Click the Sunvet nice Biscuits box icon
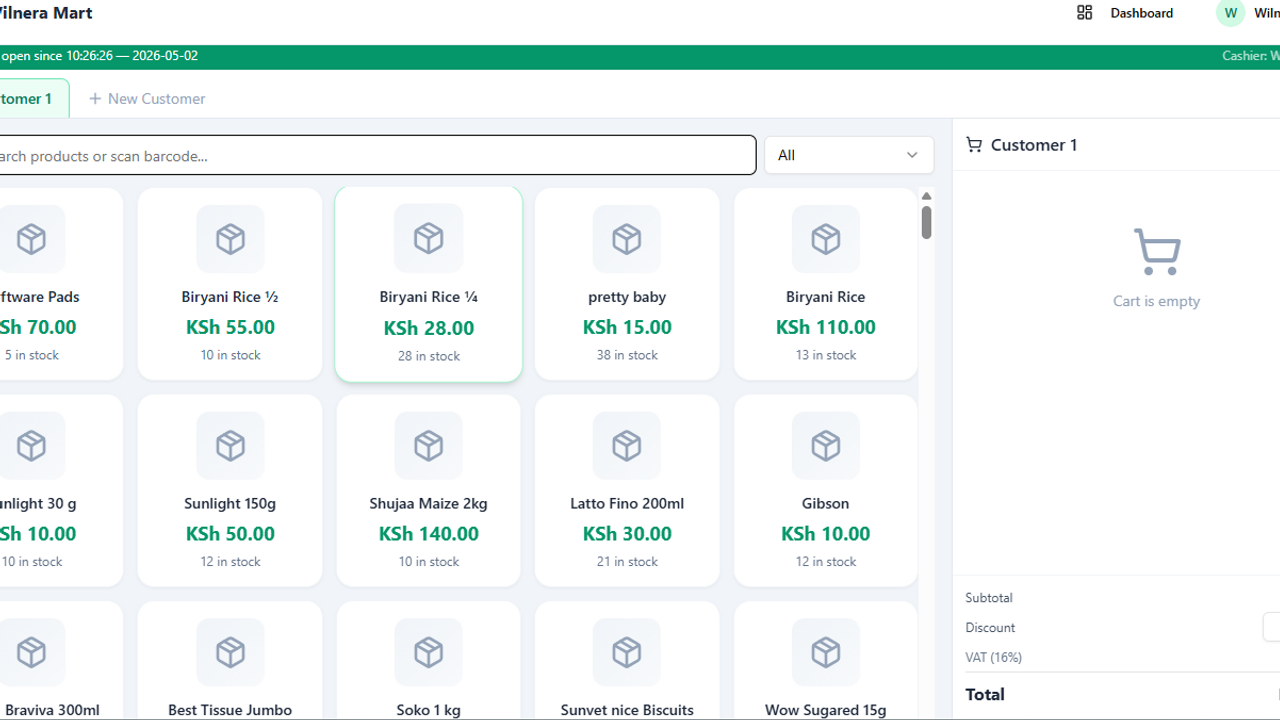This screenshot has width=1280, height=720. 627,652
